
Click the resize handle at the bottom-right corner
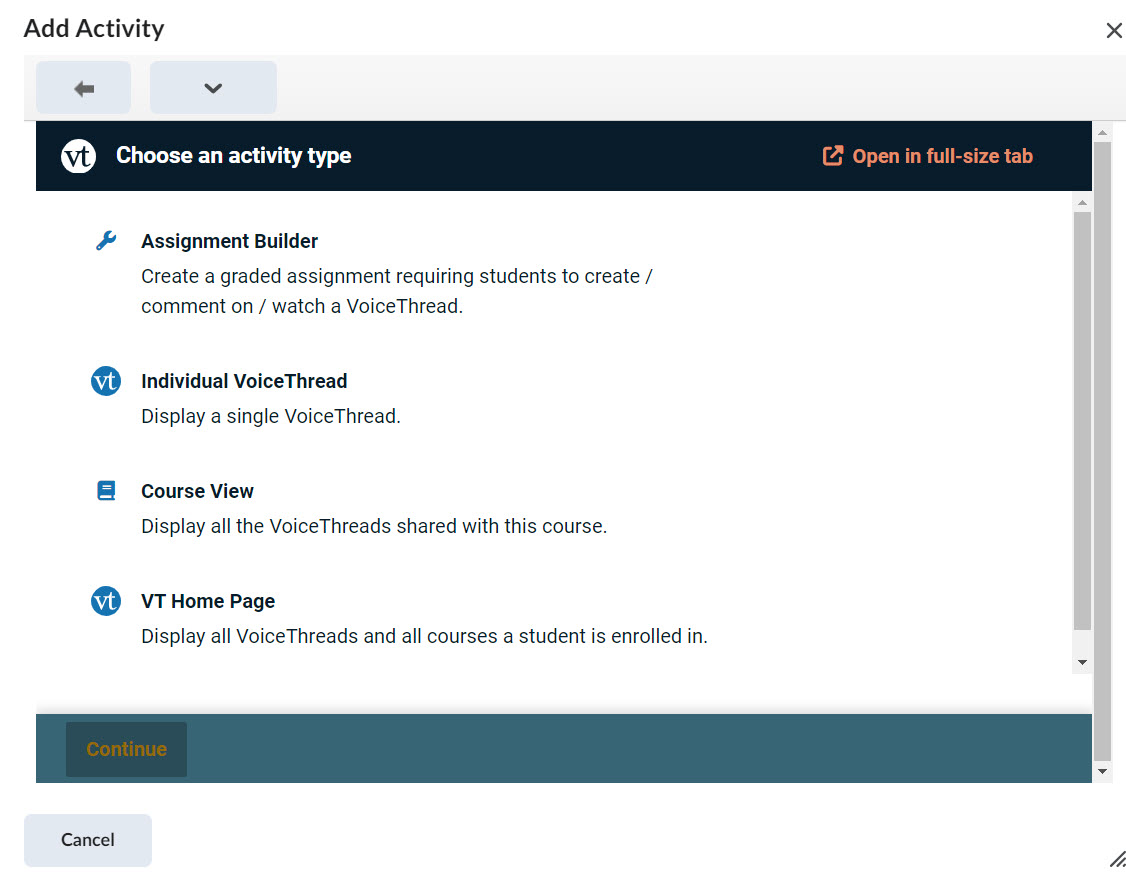1117,859
